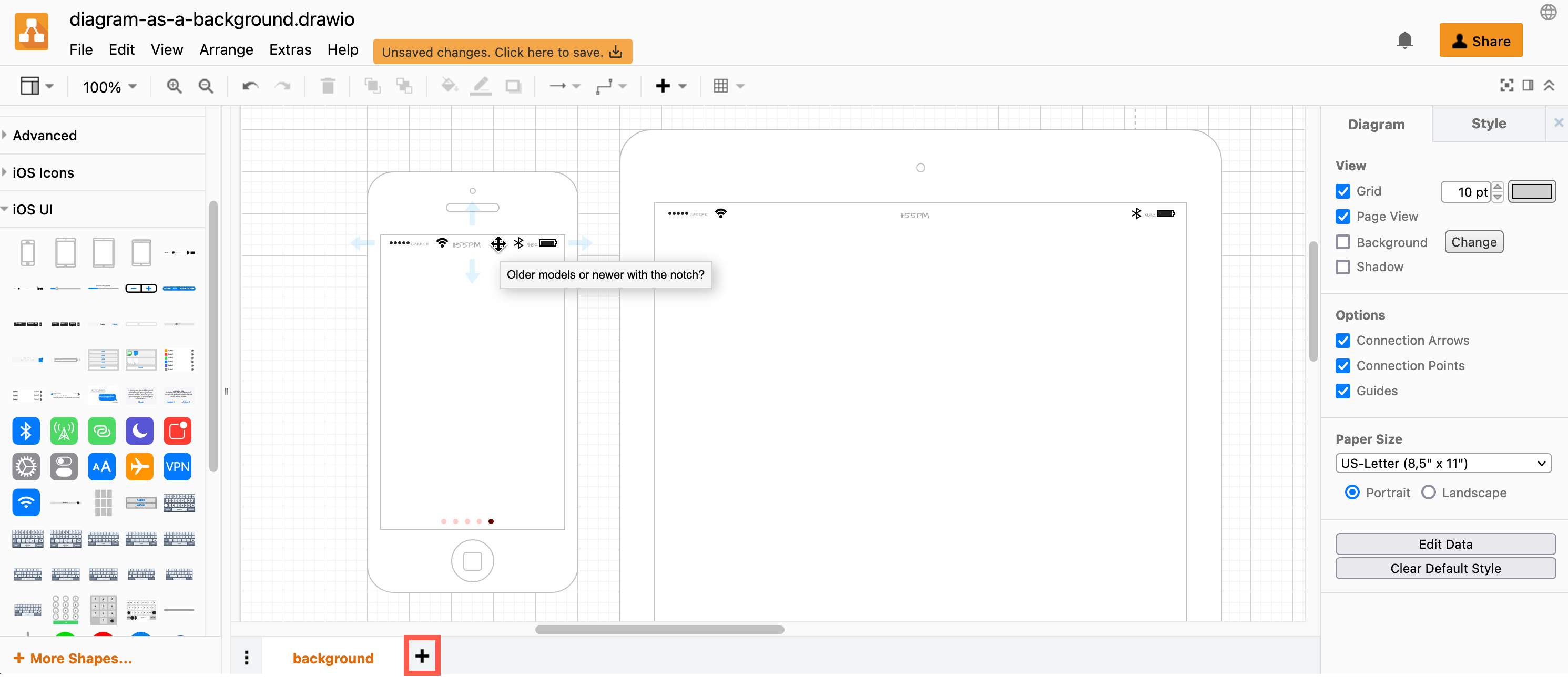Select the Undo tool in the toolbar

click(x=249, y=86)
